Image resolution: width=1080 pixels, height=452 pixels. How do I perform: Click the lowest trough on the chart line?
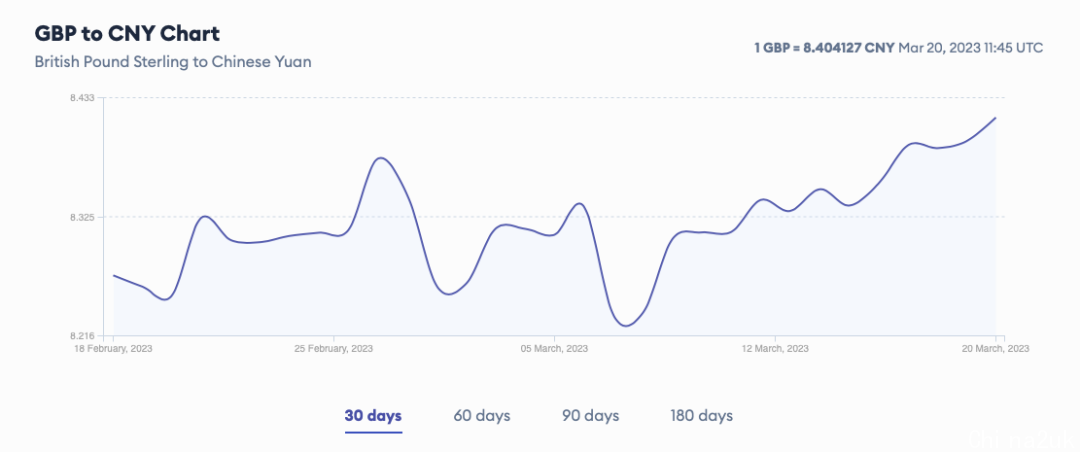tap(625, 325)
